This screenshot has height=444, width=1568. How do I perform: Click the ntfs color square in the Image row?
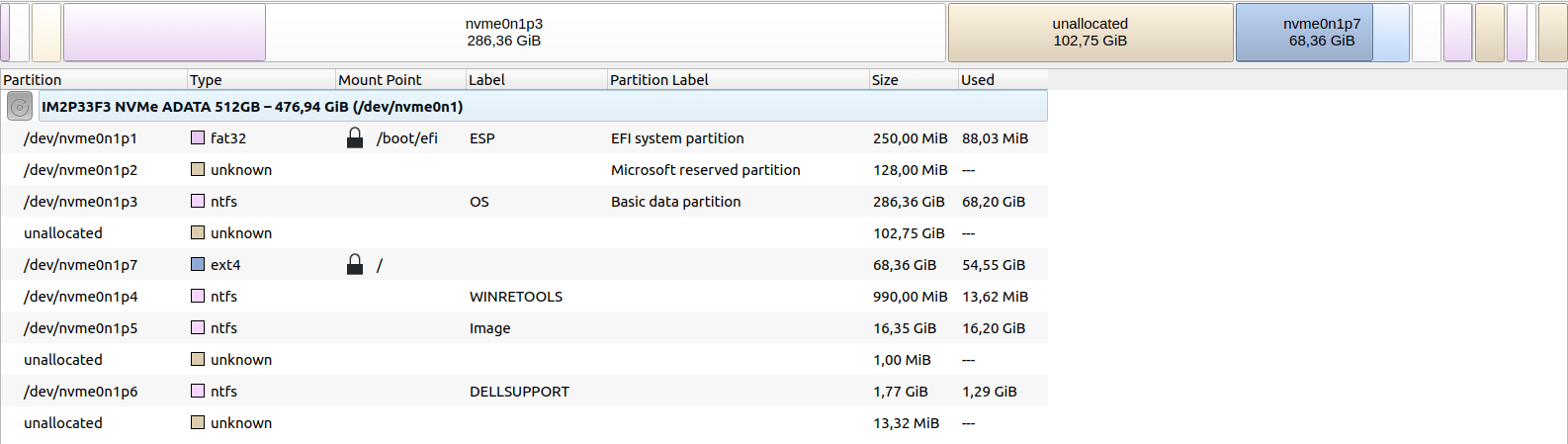click(198, 328)
